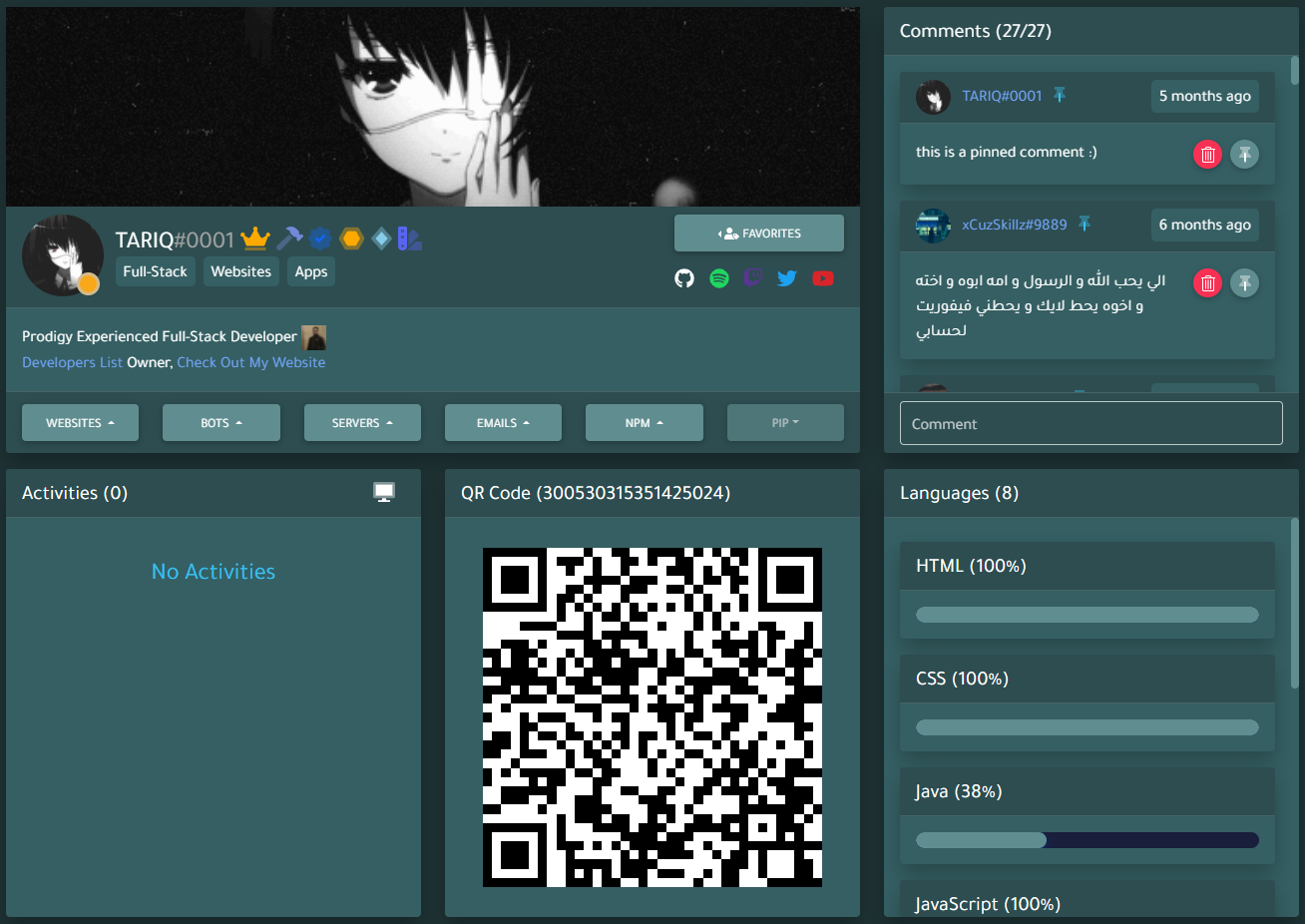
Task: Click the orange idle status indicator on avatar
Action: click(88, 283)
